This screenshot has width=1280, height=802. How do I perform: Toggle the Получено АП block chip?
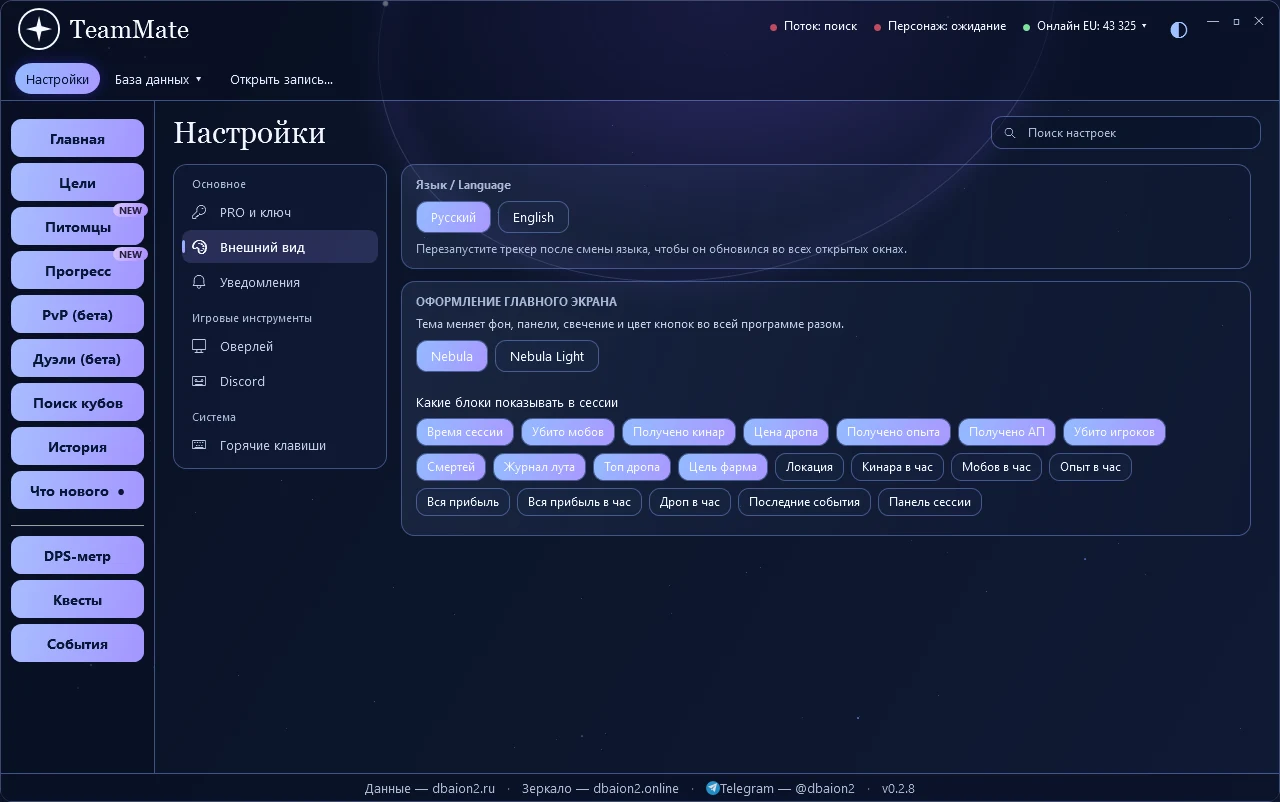(x=1006, y=432)
